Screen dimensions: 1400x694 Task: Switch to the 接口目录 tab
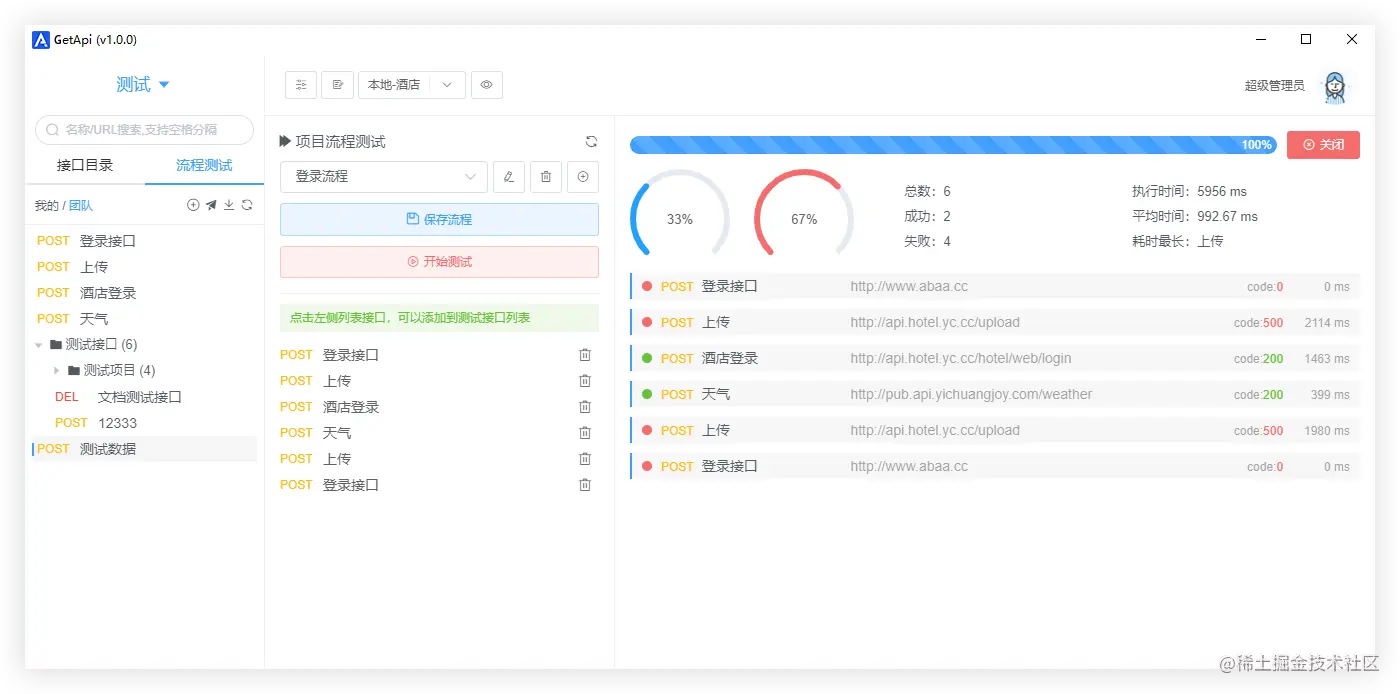85,165
